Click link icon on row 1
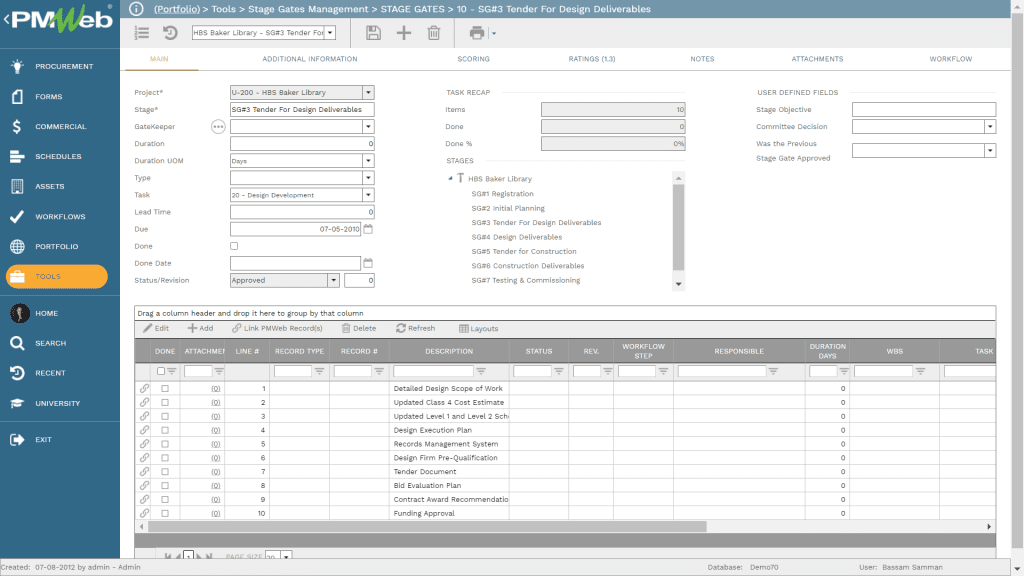Screen dimensions: 1024x576 (x=144, y=389)
